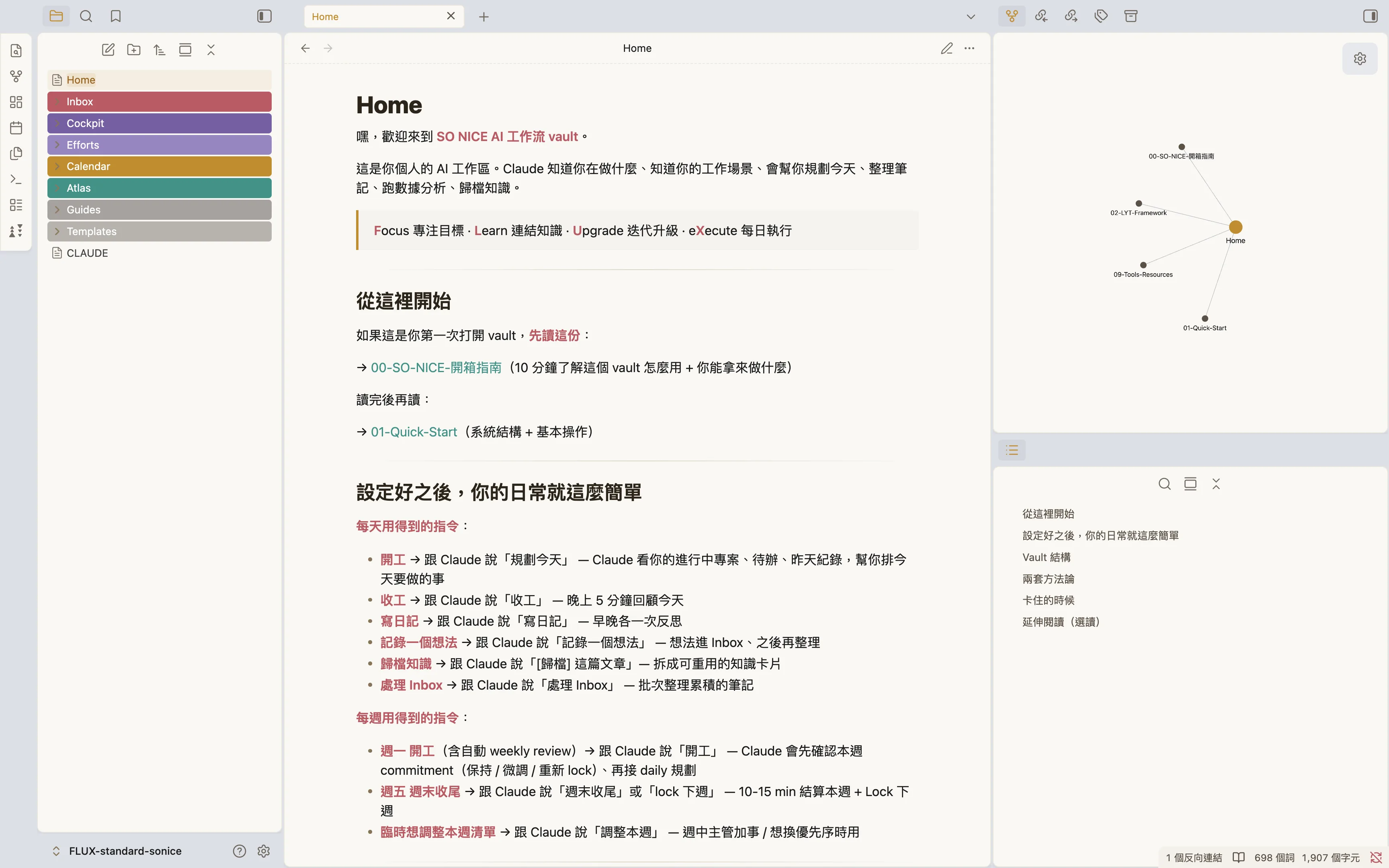This screenshot has height=868, width=1389.
Task: Open the search panel icon
Action: 86,16
